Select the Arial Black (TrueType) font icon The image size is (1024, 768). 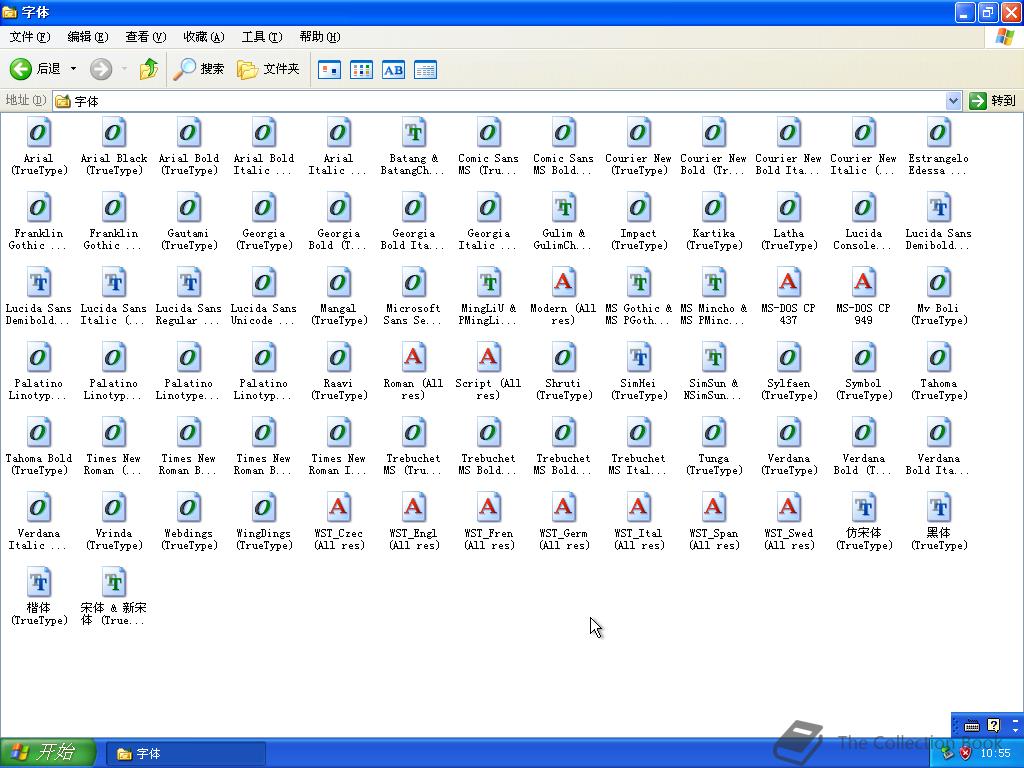click(114, 133)
